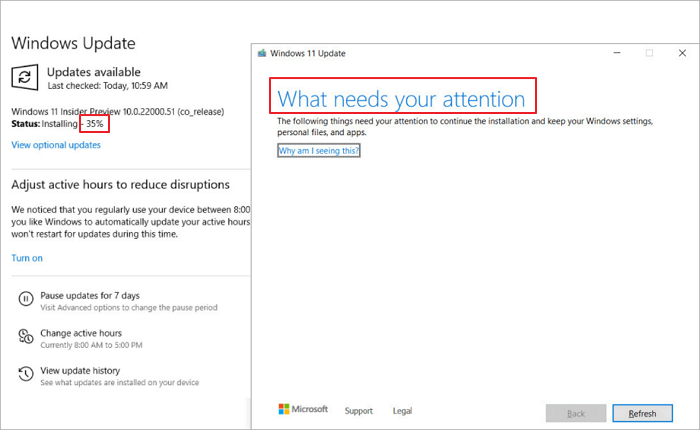Click the Updates available heading
The image size is (700, 430).
point(94,72)
